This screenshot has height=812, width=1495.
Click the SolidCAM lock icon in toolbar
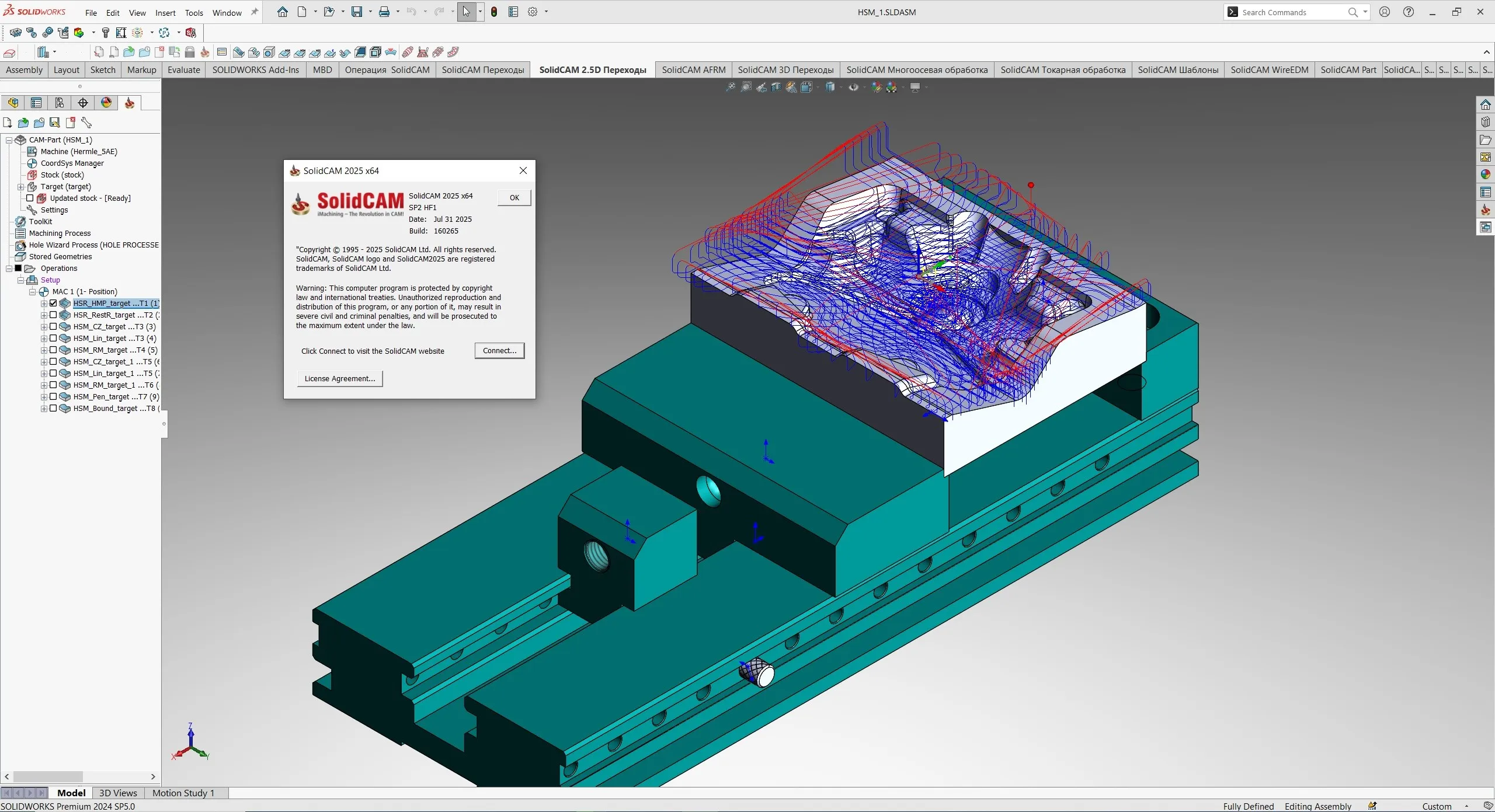point(190,52)
